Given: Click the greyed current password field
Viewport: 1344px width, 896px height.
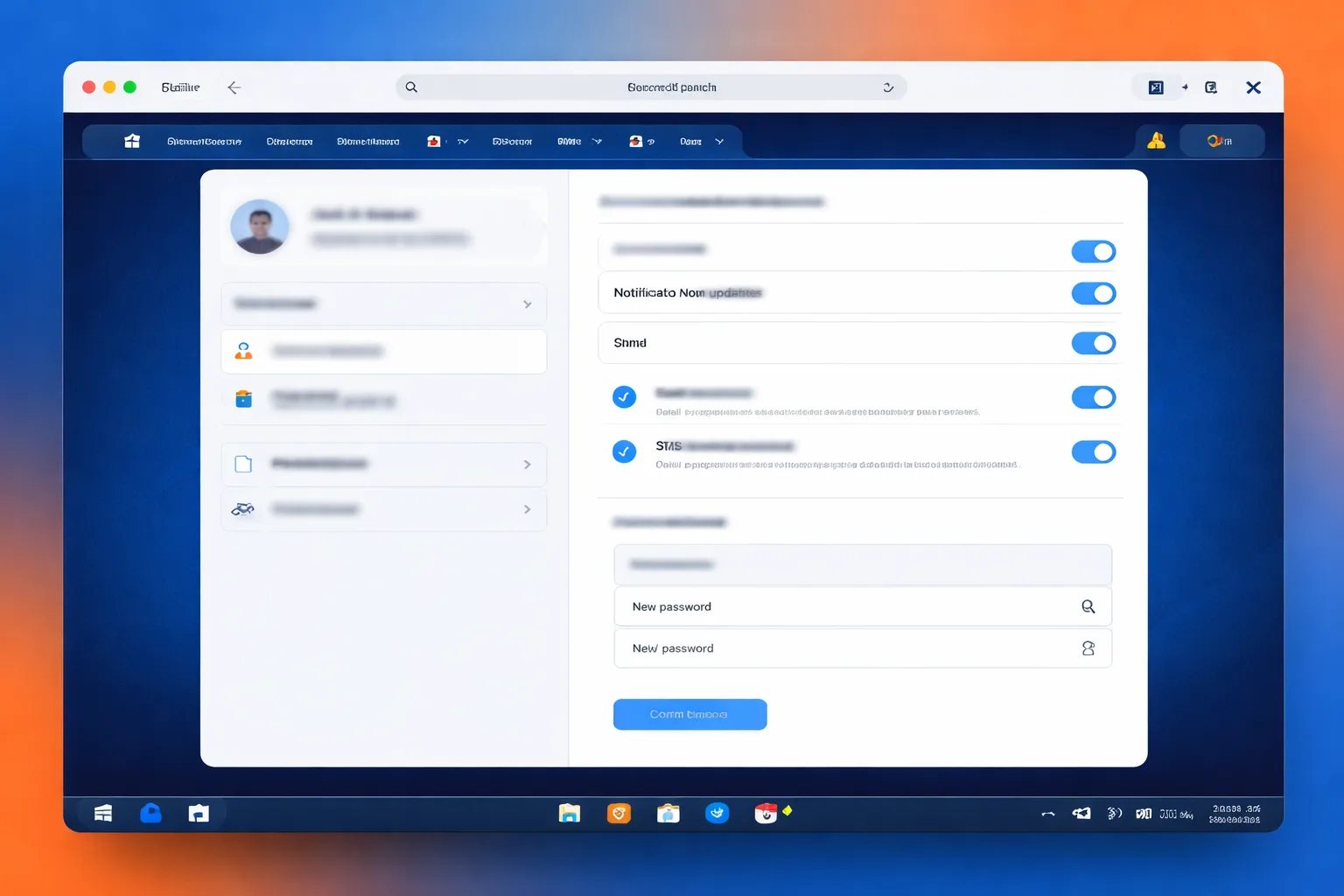Looking at the screenshot, I should (863, 564).
